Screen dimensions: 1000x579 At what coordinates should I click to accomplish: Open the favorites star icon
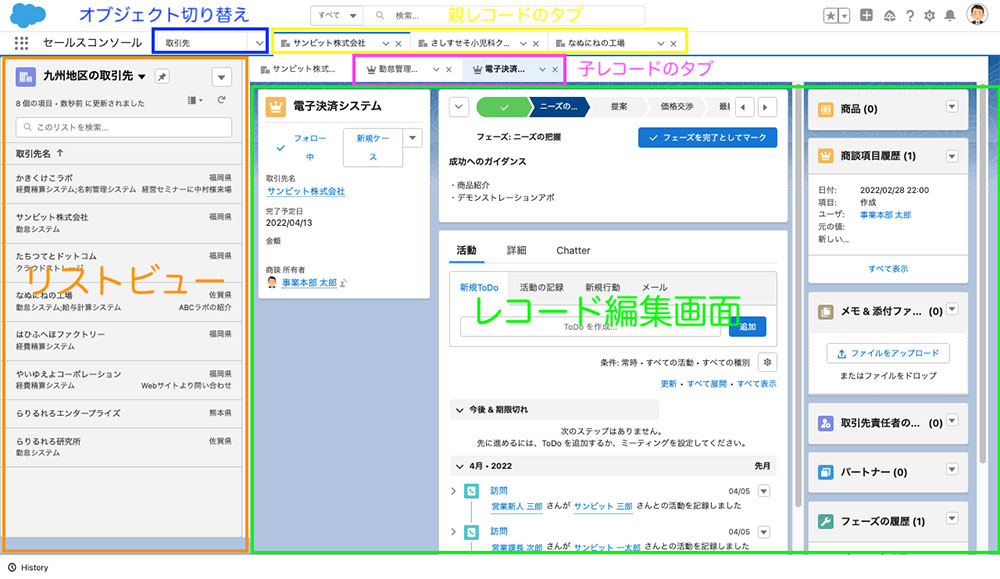830,16
